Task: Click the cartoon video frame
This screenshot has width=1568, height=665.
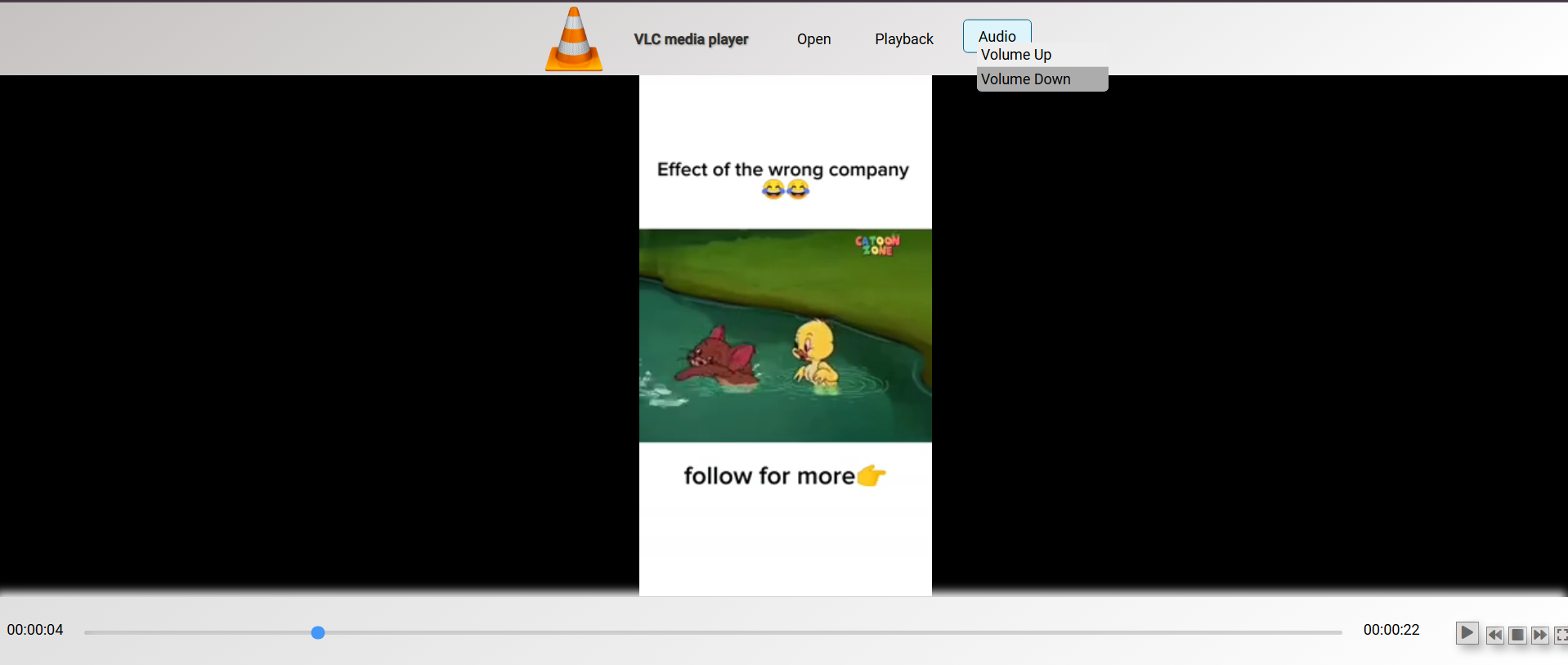Action: (x=785, y=335)
